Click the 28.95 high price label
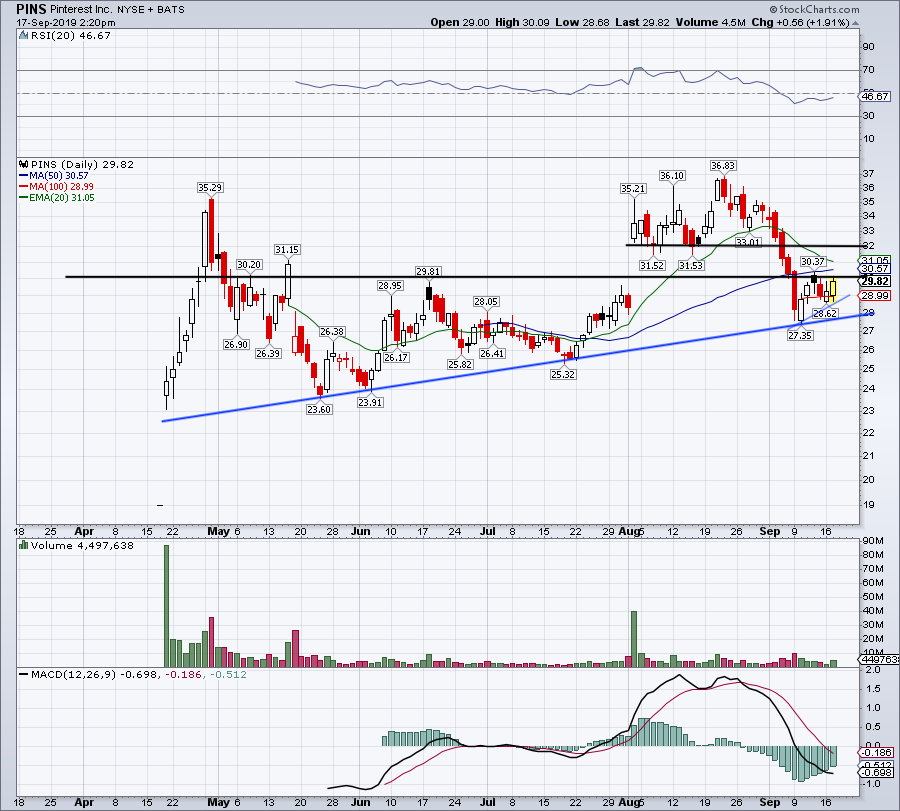Image resolution: width=900 pixels, height=811 pixels. (390, 285)
